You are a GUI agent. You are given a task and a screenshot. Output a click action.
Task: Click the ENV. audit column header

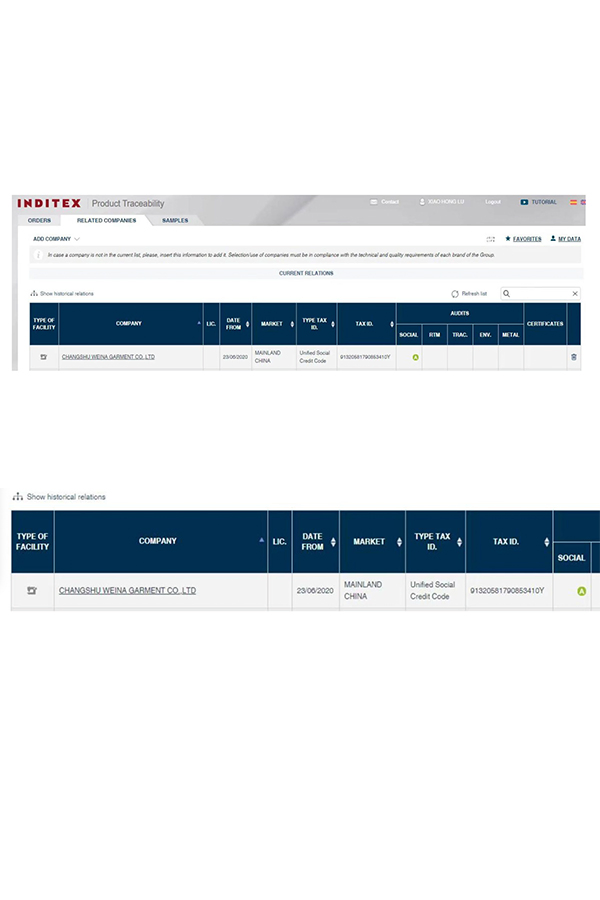tap(485, 335)
